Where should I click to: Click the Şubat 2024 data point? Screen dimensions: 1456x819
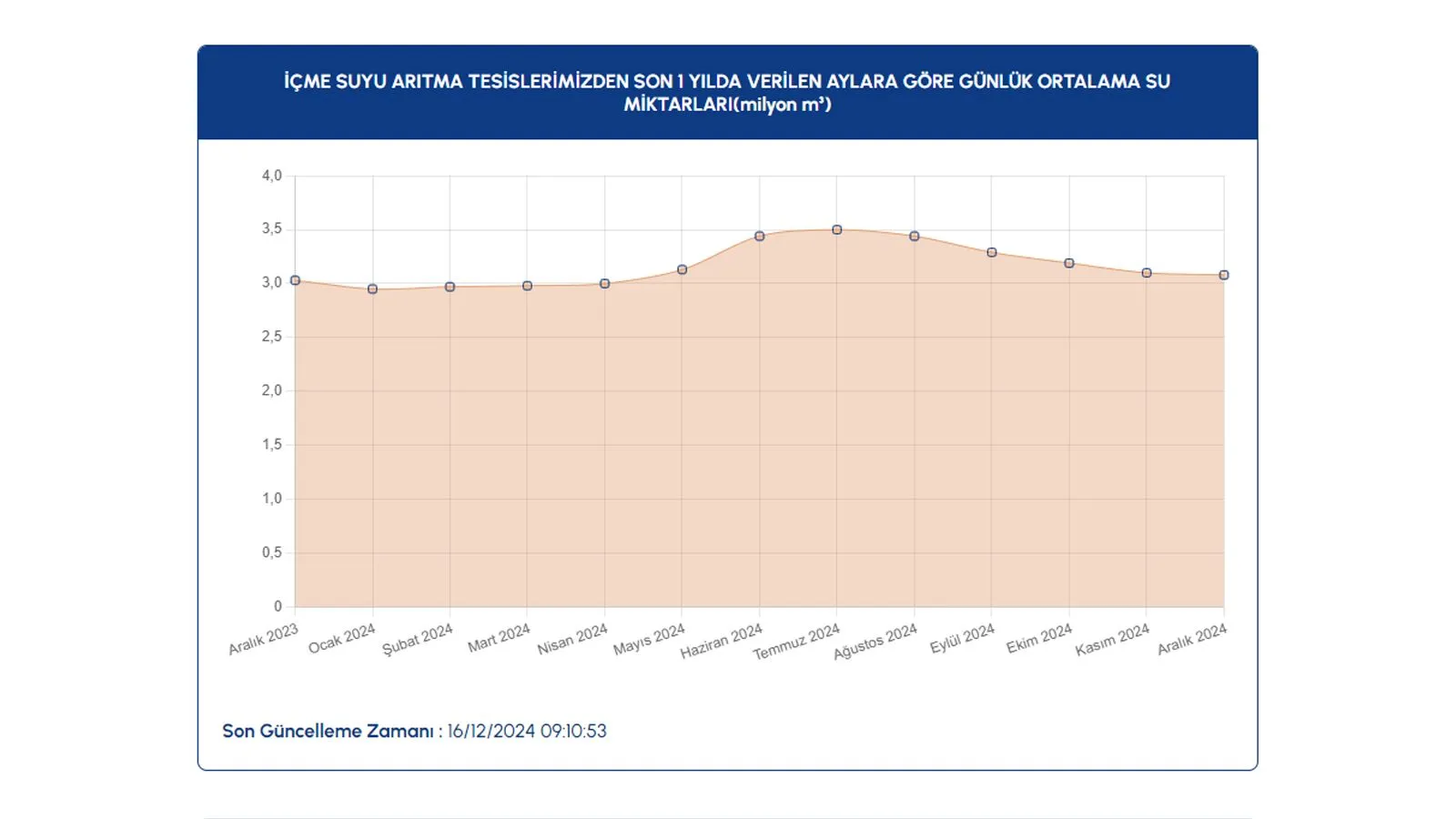pos(450,287)
